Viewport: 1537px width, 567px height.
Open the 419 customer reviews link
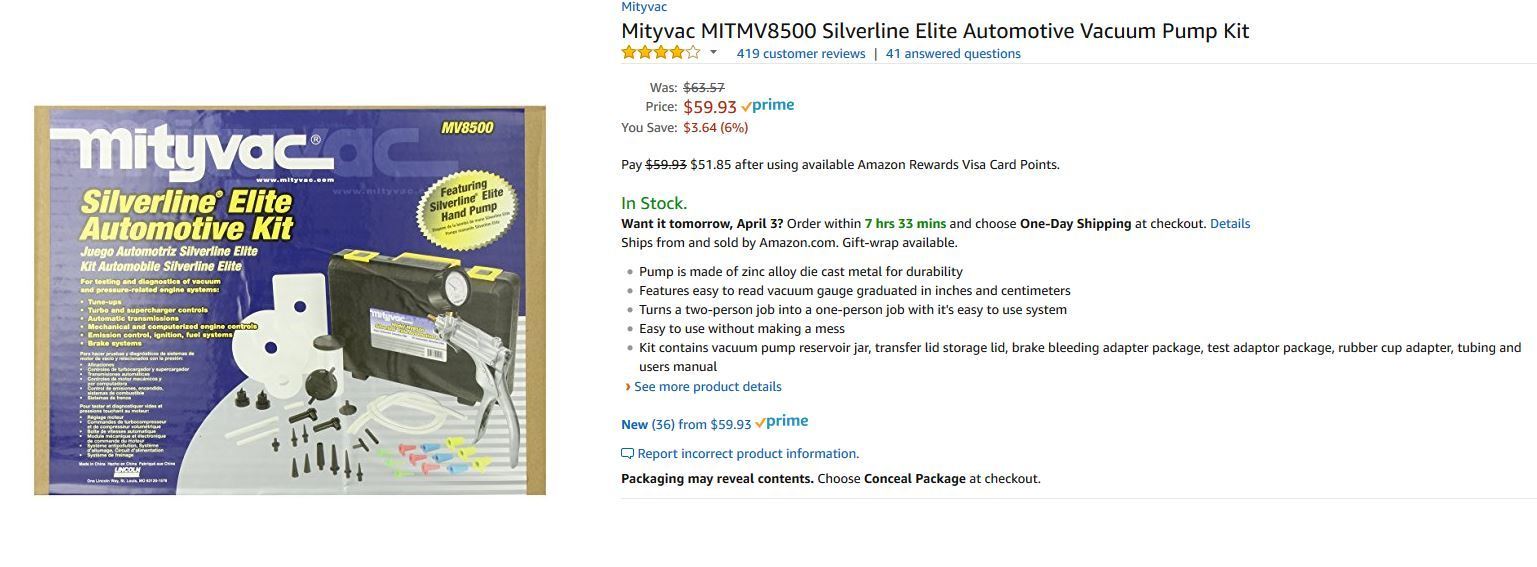coord(801,54)
